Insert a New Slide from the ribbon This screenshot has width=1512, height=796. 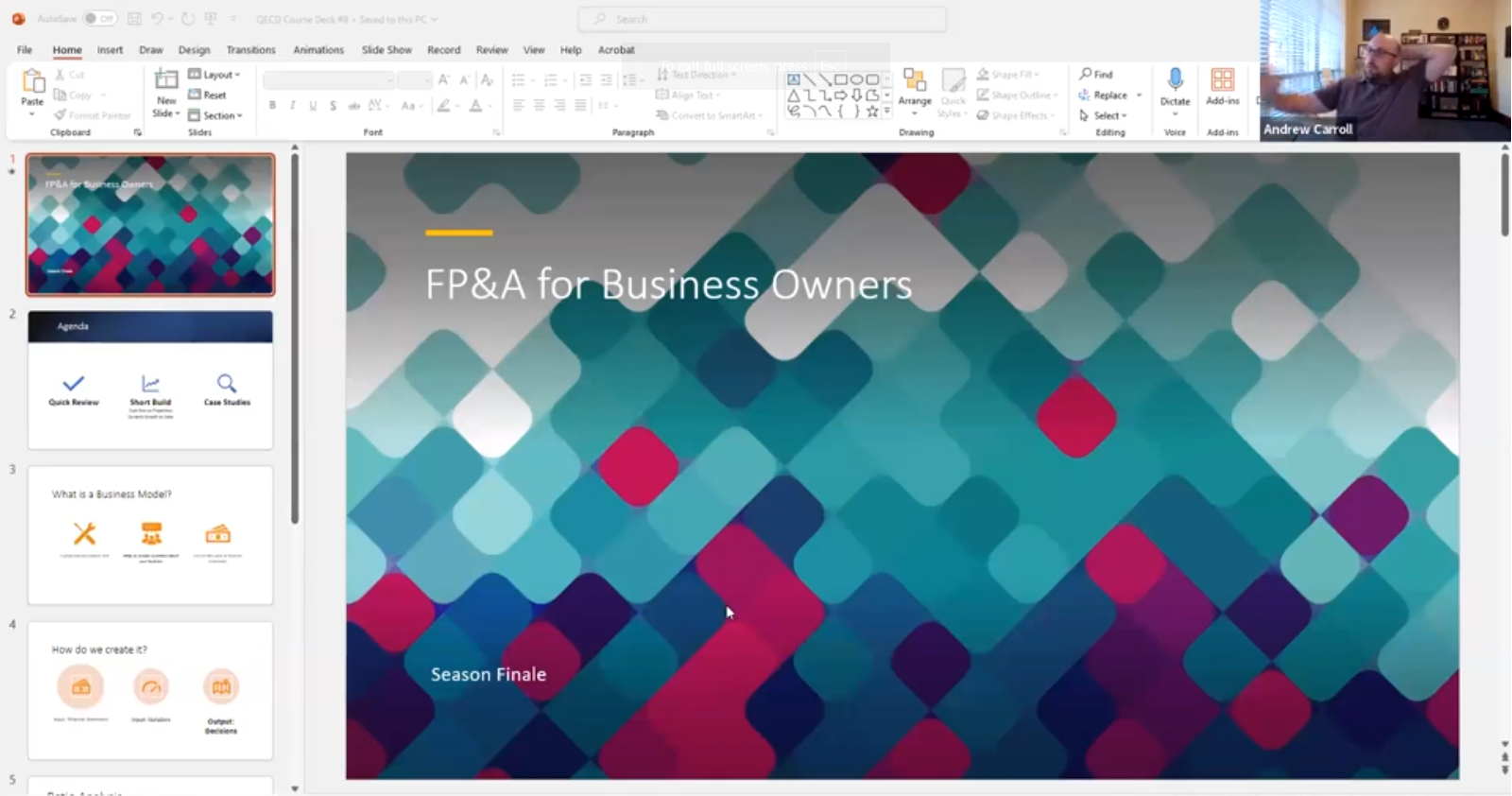point(166,83)
